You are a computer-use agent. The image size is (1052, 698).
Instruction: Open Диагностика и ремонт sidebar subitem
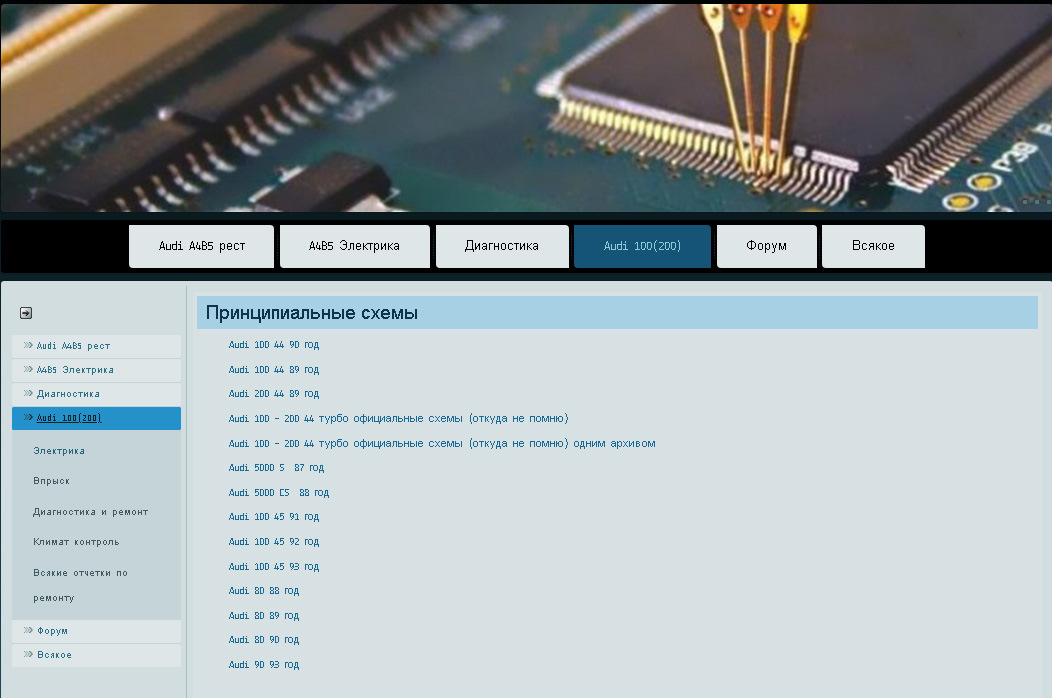tap(90, 512)
